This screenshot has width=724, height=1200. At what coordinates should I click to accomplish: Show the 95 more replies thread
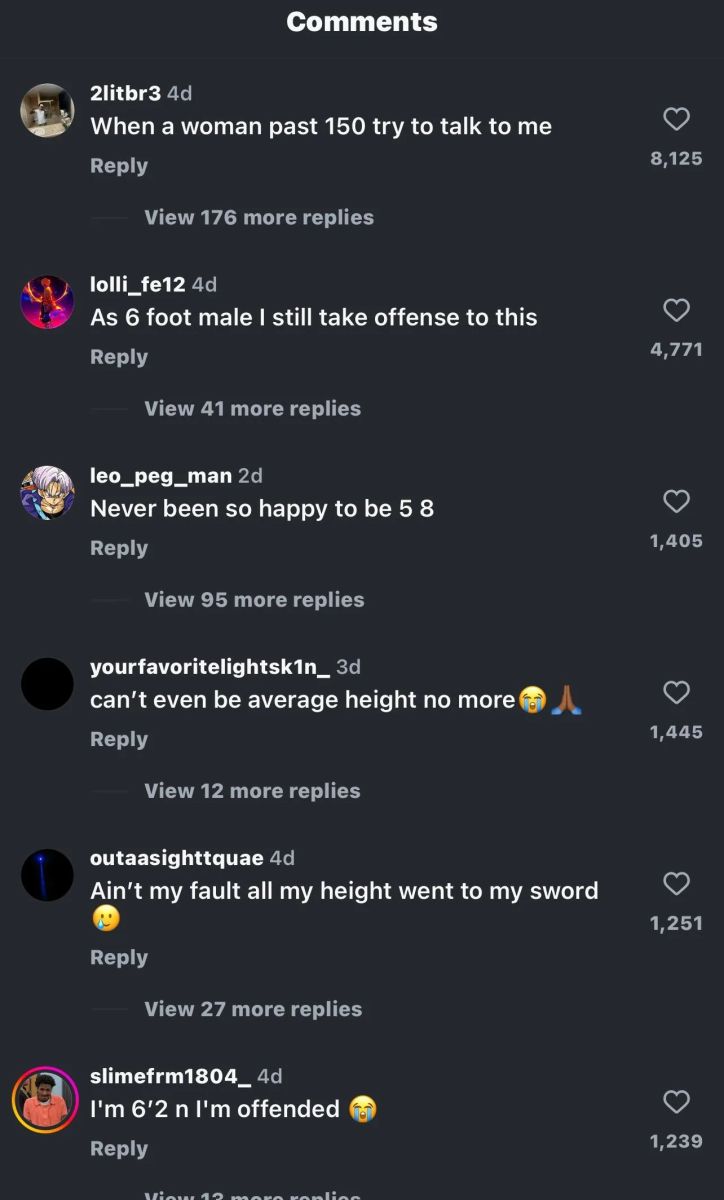tap(254, 599)
